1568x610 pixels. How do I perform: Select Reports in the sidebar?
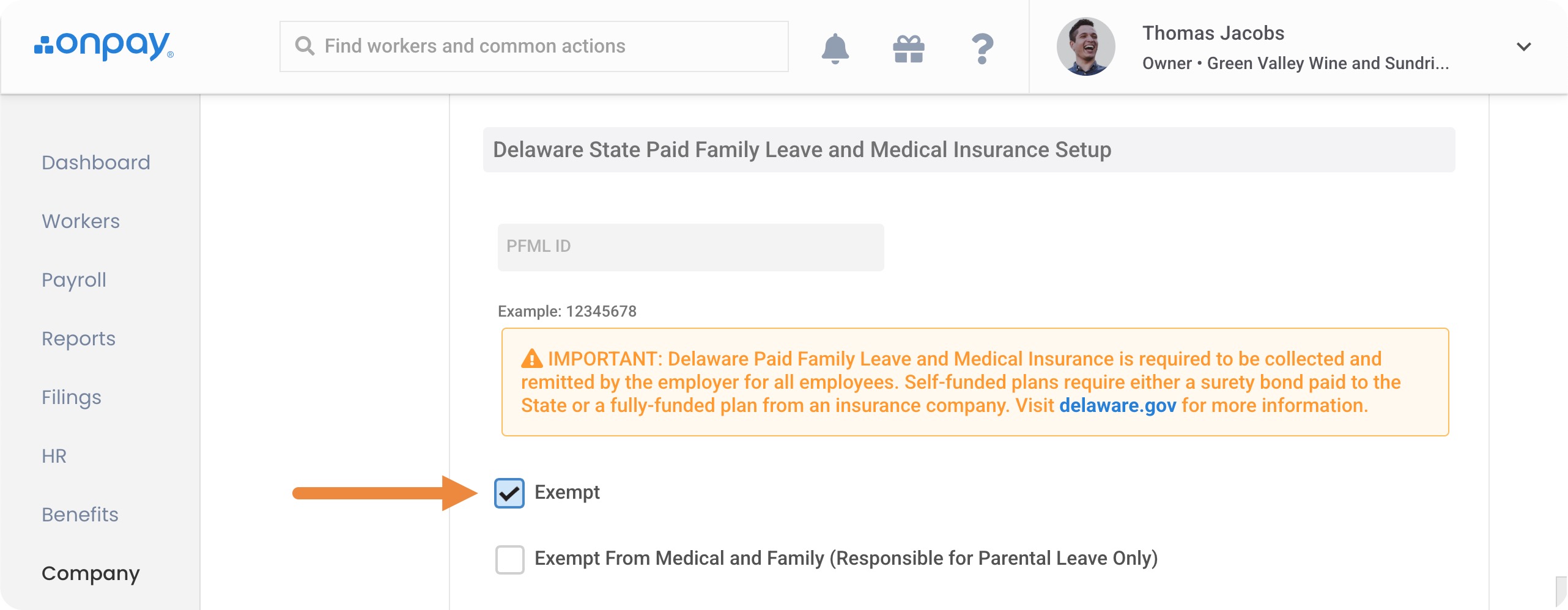pos(78,339)
